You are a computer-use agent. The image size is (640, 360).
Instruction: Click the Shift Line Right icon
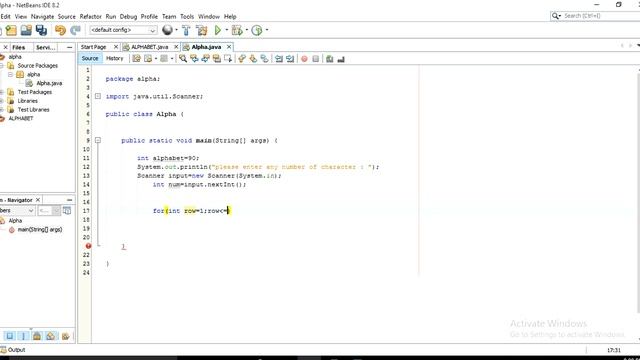point(290,59)
